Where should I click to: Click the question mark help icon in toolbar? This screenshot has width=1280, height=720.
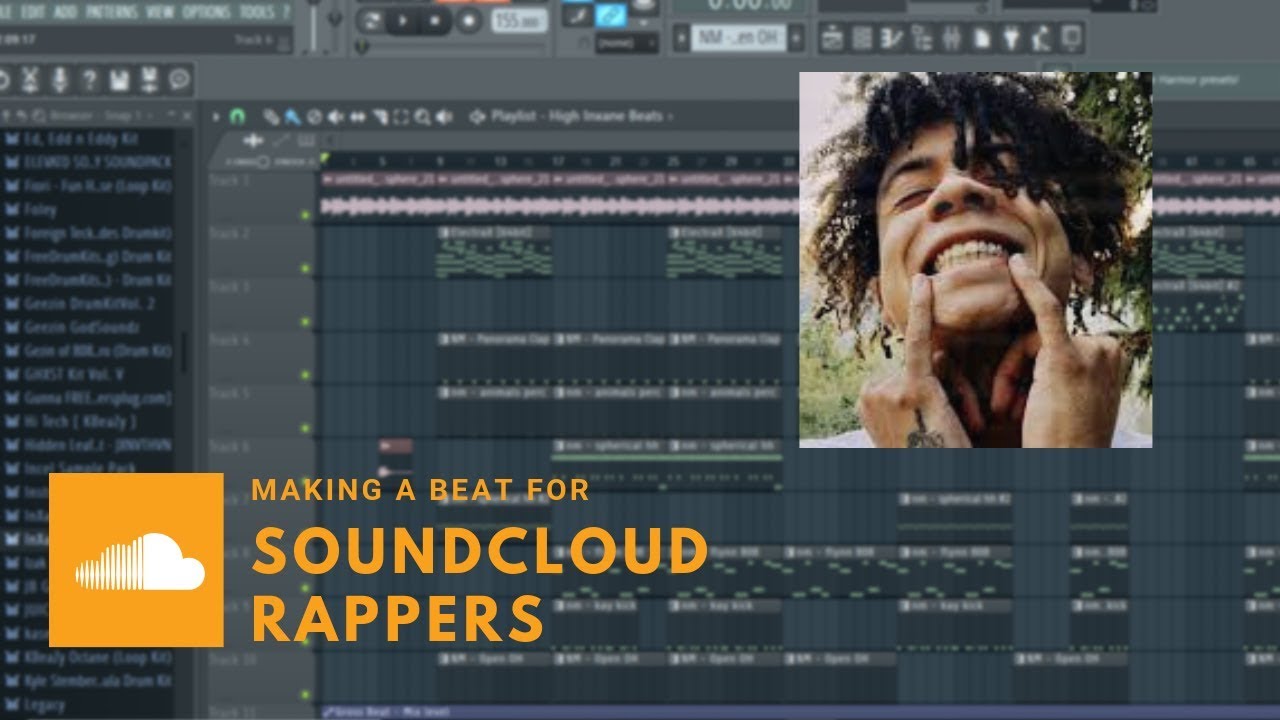click(90, 79)
